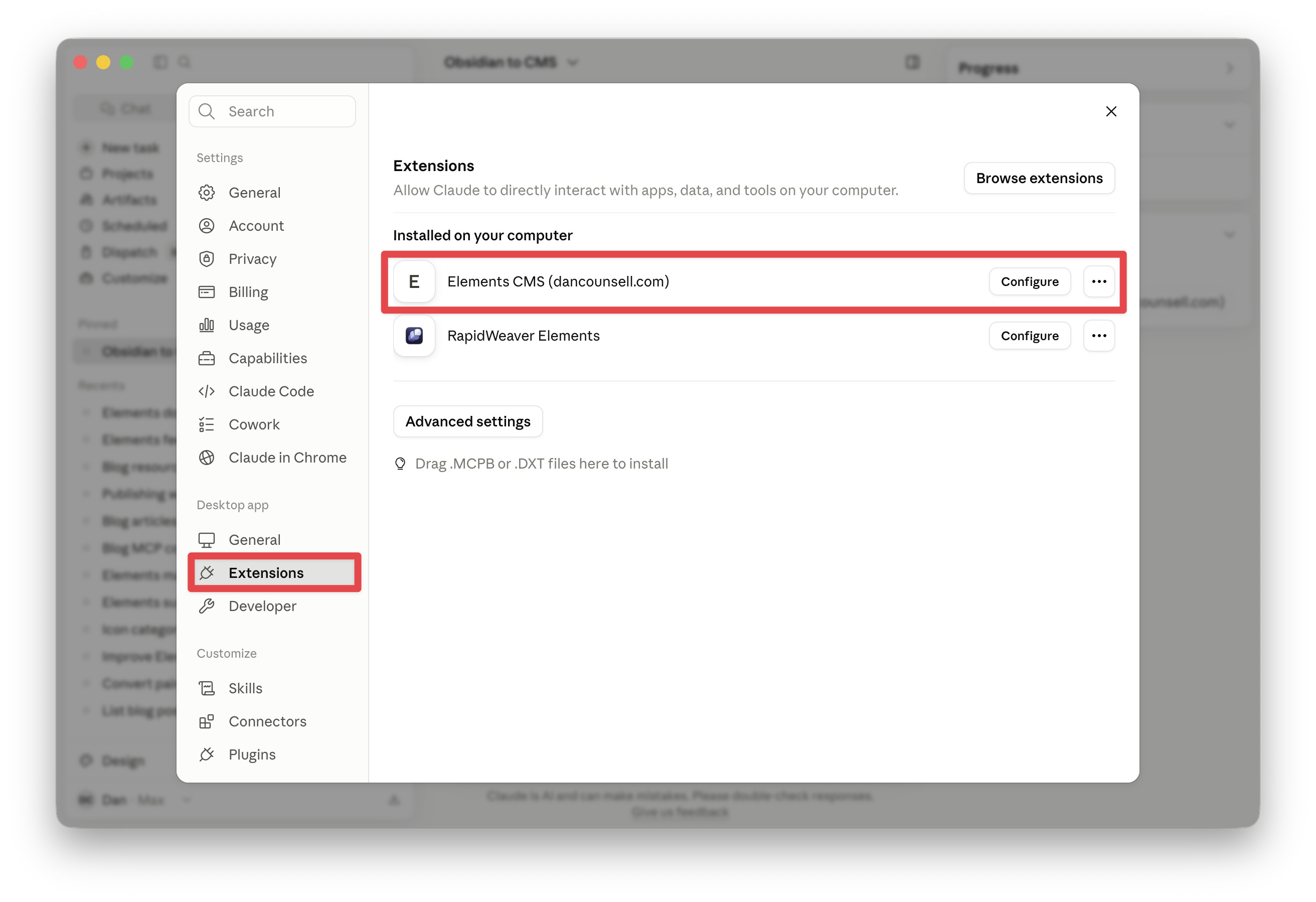The image size is (1316, 902).
Task: Open Usage settings via the bar chart icon
Action: [207, 325]
